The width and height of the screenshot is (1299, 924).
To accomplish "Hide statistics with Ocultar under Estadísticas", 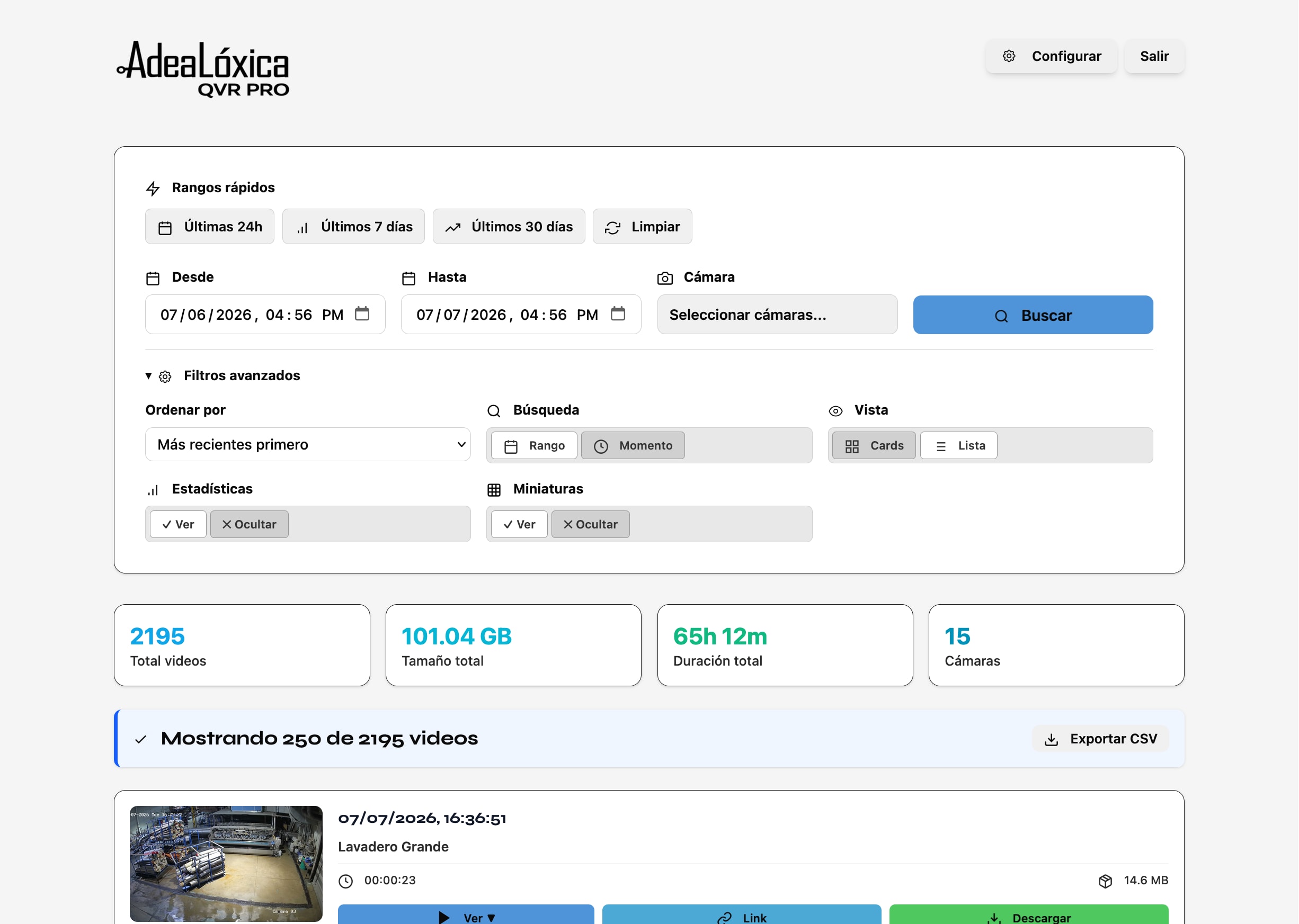I will [x=250, y=524].
